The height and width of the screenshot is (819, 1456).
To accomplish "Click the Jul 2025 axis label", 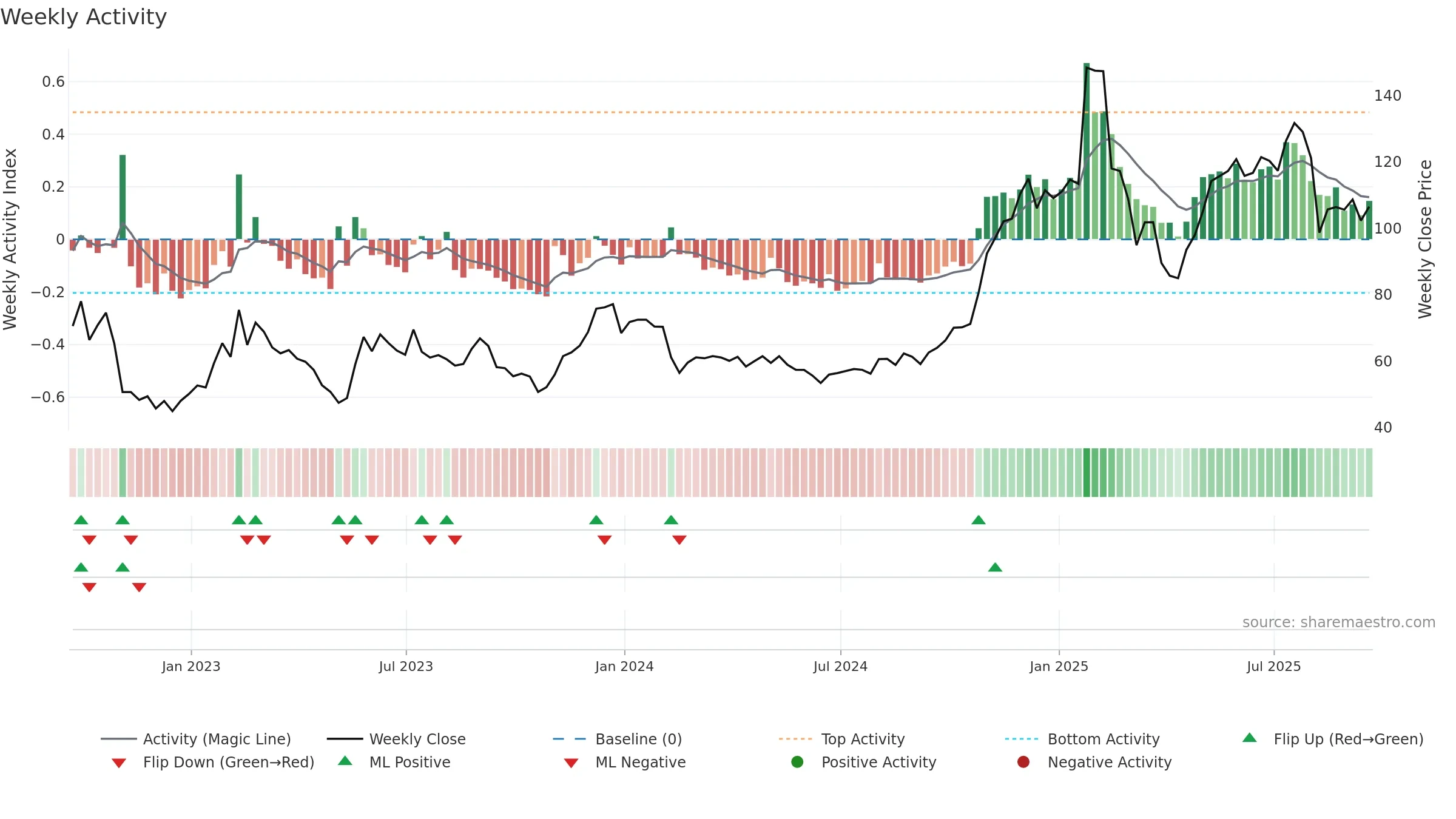I will coord(1274,666).
